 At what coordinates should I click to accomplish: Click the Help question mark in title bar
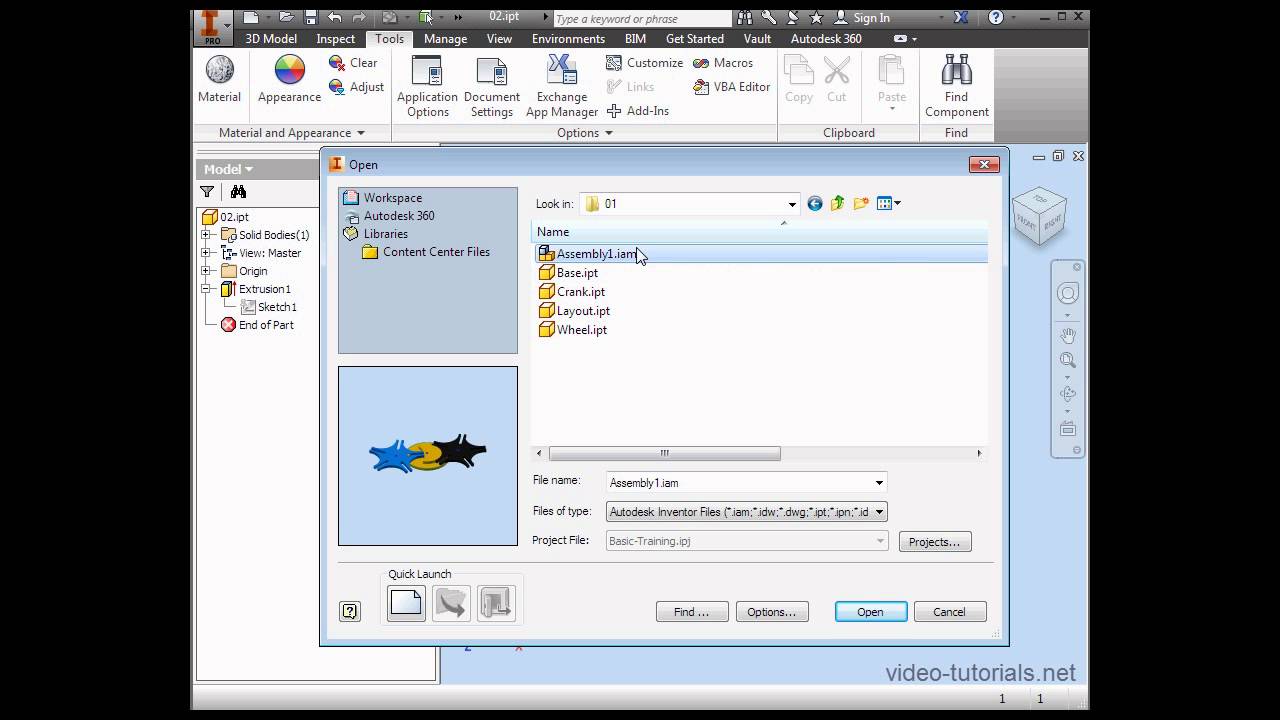click(x=996, y=17)
